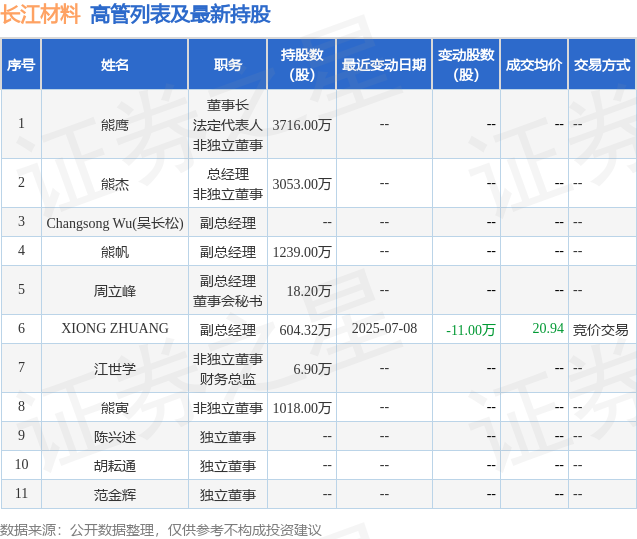Select the name cell '熊寅'
637x539 pixels.
(x=115, y=408)
